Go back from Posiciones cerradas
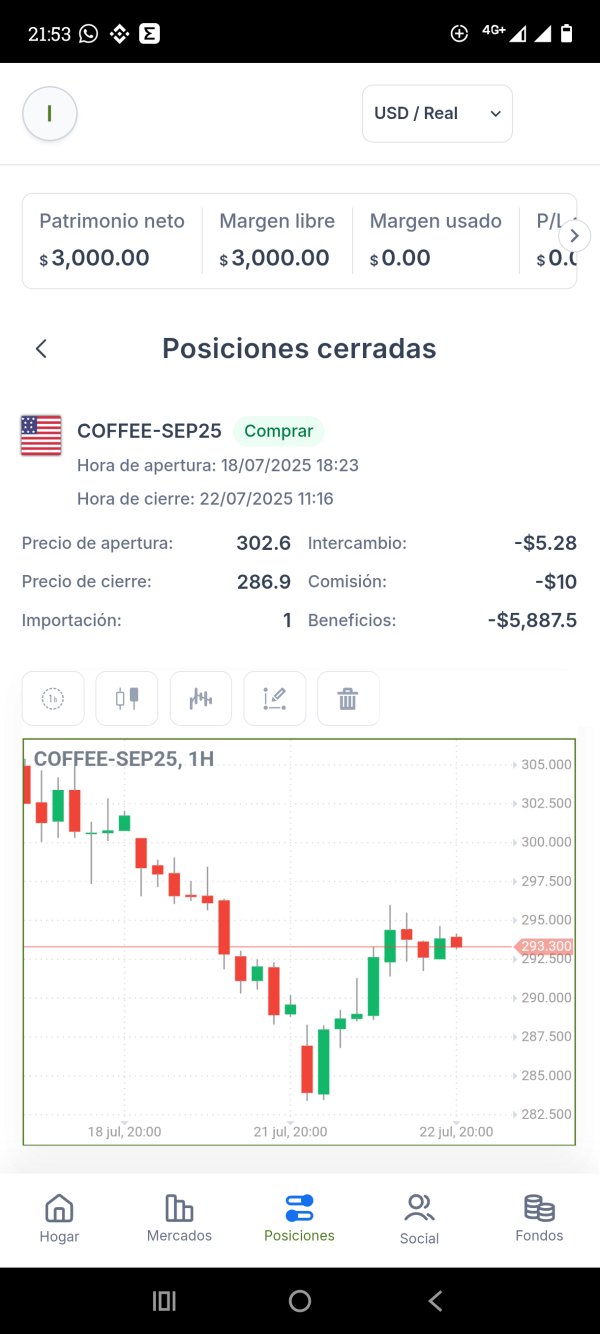Image resolution: width=600 pixels, height=1334 pixels. click(41, 349)
